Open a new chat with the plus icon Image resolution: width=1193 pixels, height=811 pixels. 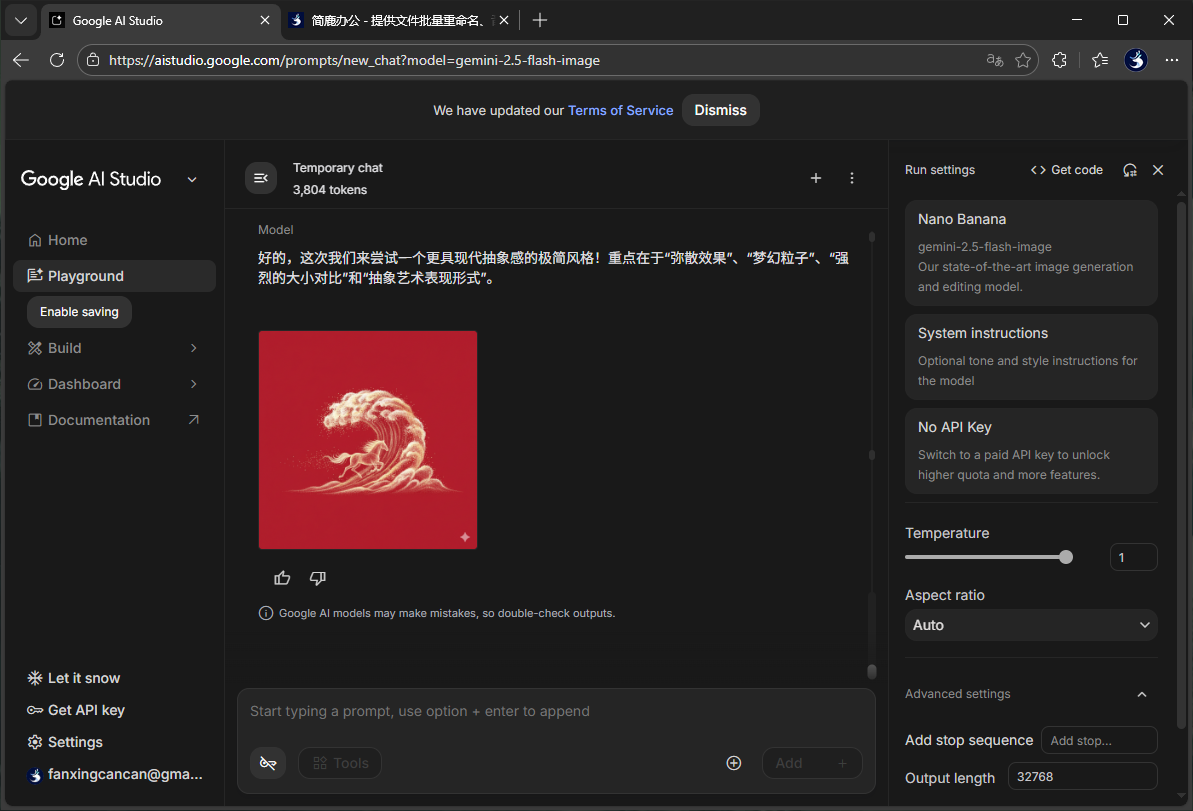tap(816, 177)
